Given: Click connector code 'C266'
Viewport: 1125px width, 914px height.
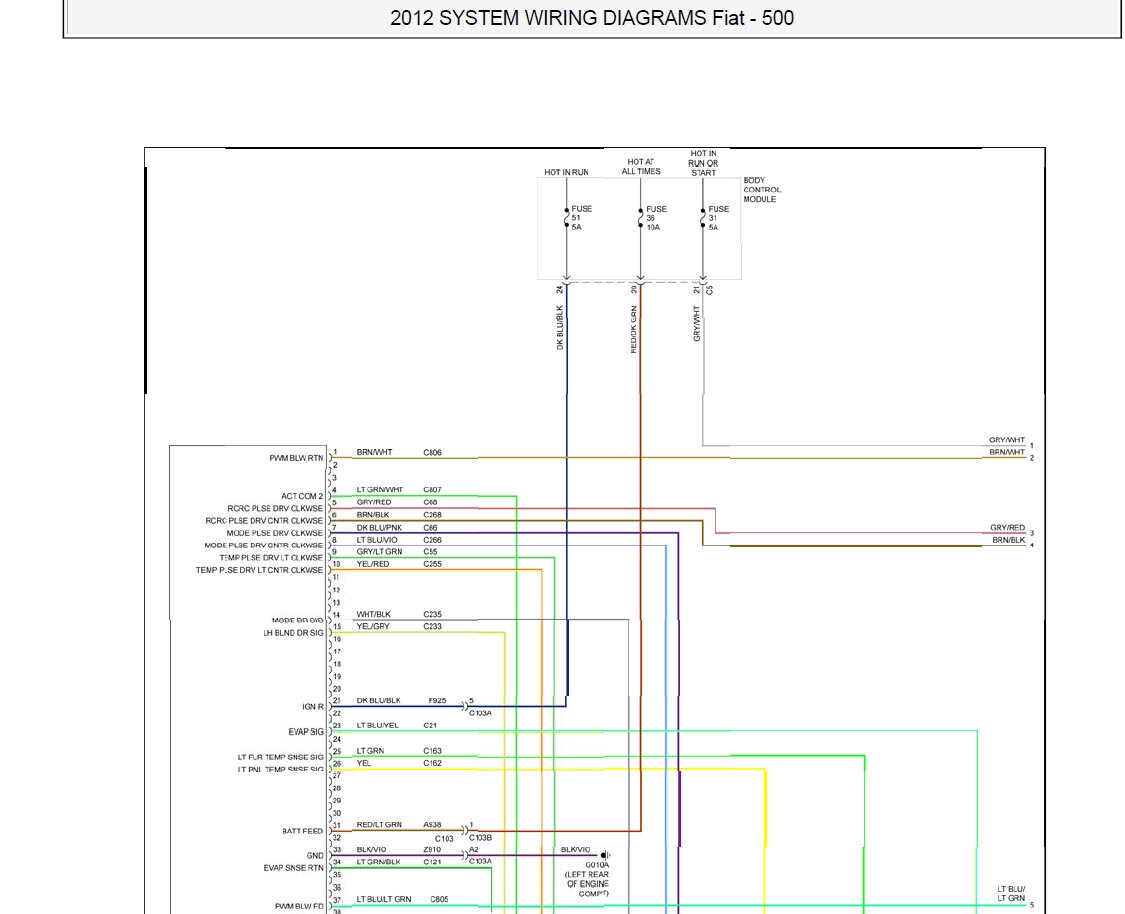Looking at the screenshot, I should pyautogui.click(x=433, y=540).
